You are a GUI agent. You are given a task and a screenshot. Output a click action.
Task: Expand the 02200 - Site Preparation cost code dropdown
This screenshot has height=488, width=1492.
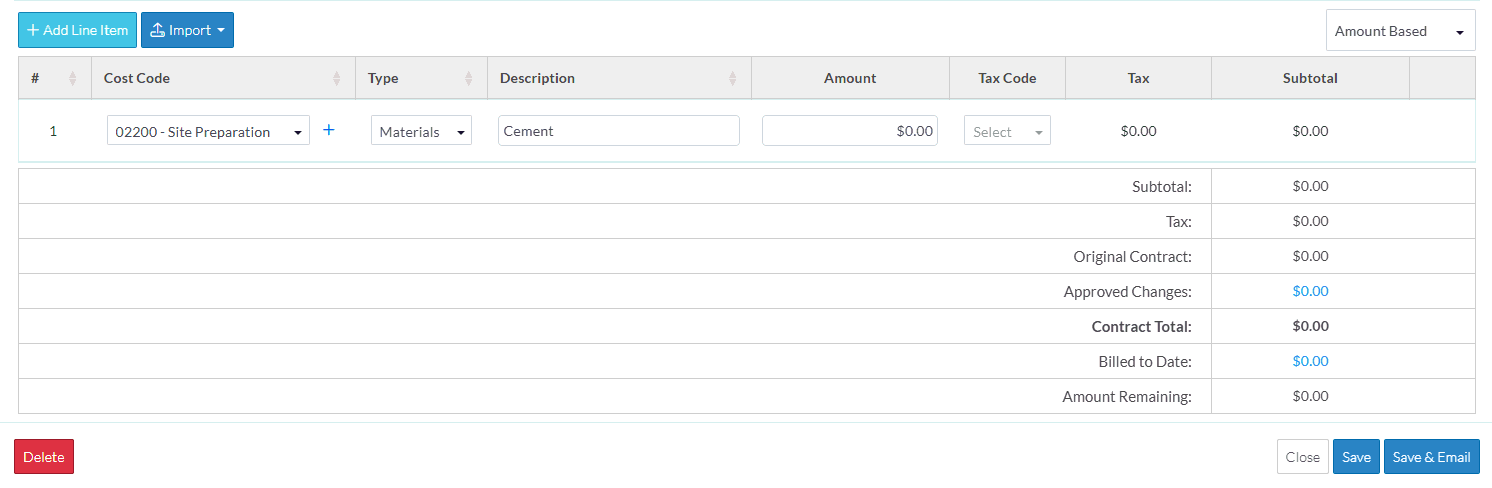tap(208, 131)
